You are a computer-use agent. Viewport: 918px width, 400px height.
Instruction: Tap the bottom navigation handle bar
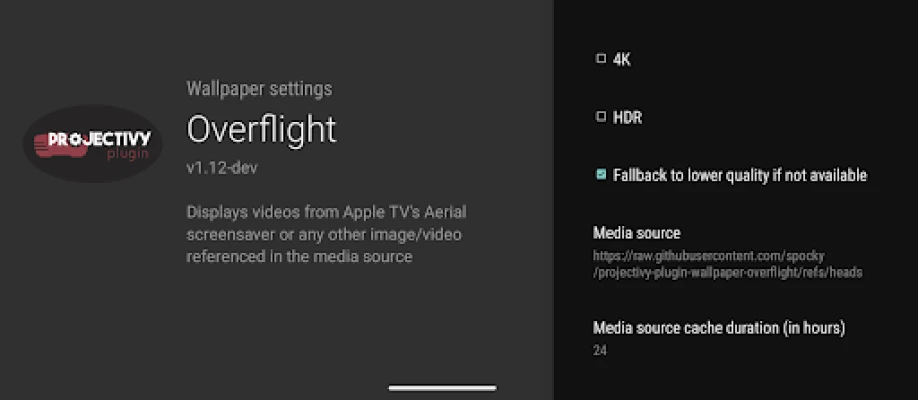[442, 387]
